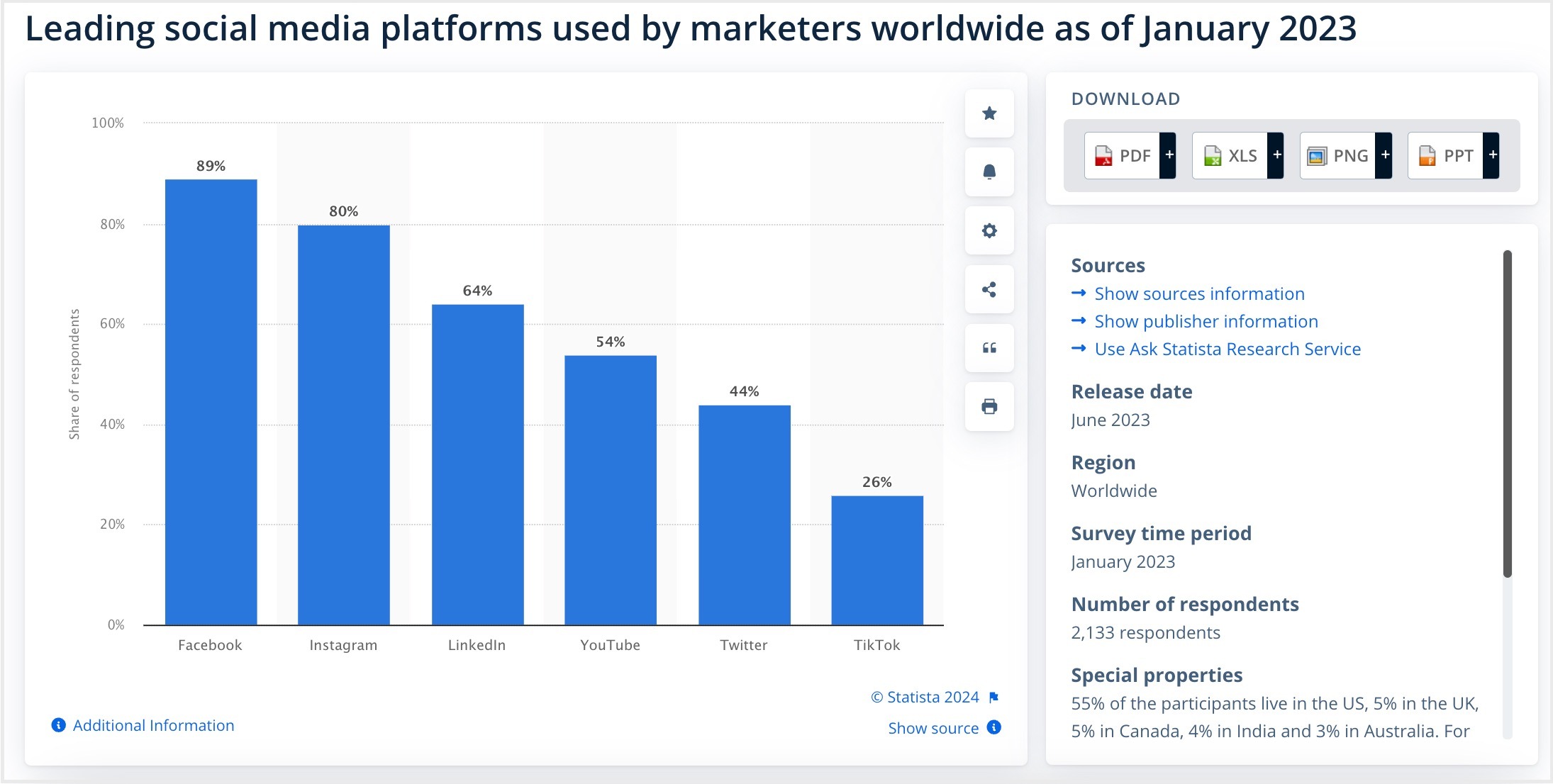1553x784 pixels.
Task: Click the Show source link
Action: click(933, 728)
